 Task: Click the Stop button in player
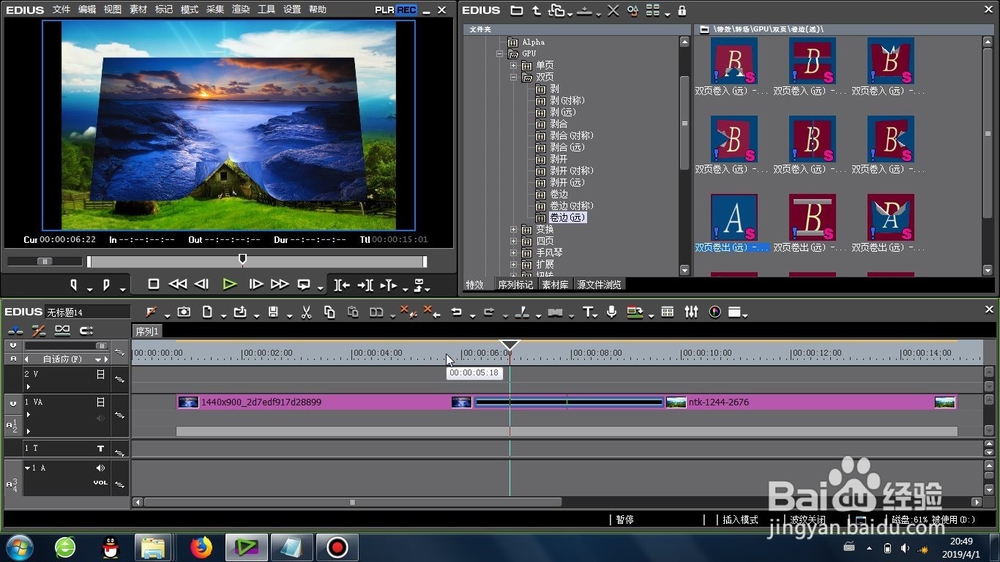[153, 284]
